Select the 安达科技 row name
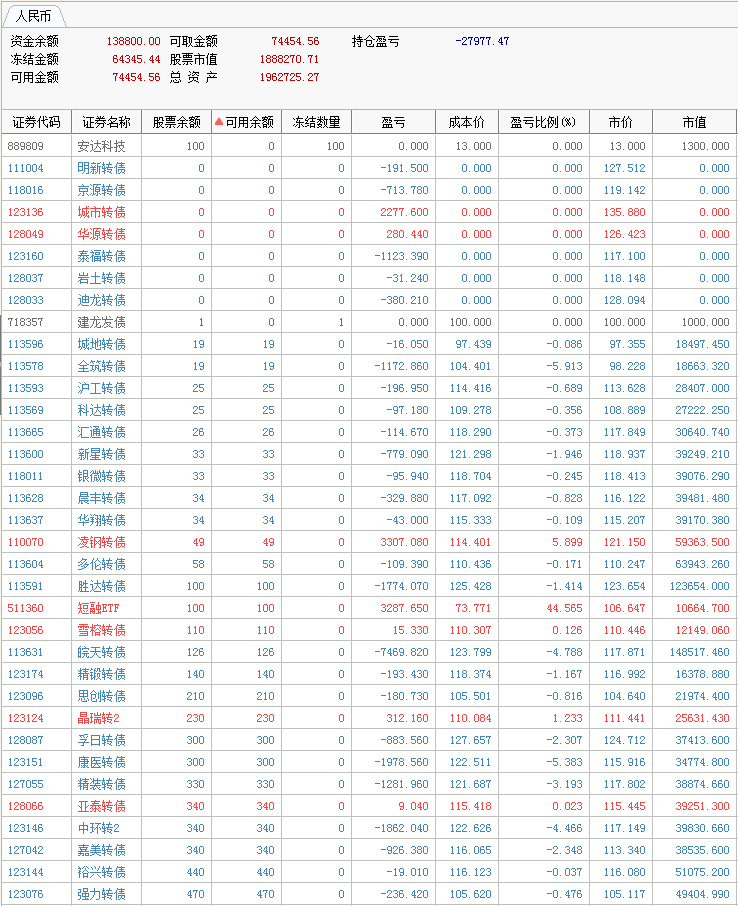 [x=101, y=146]
